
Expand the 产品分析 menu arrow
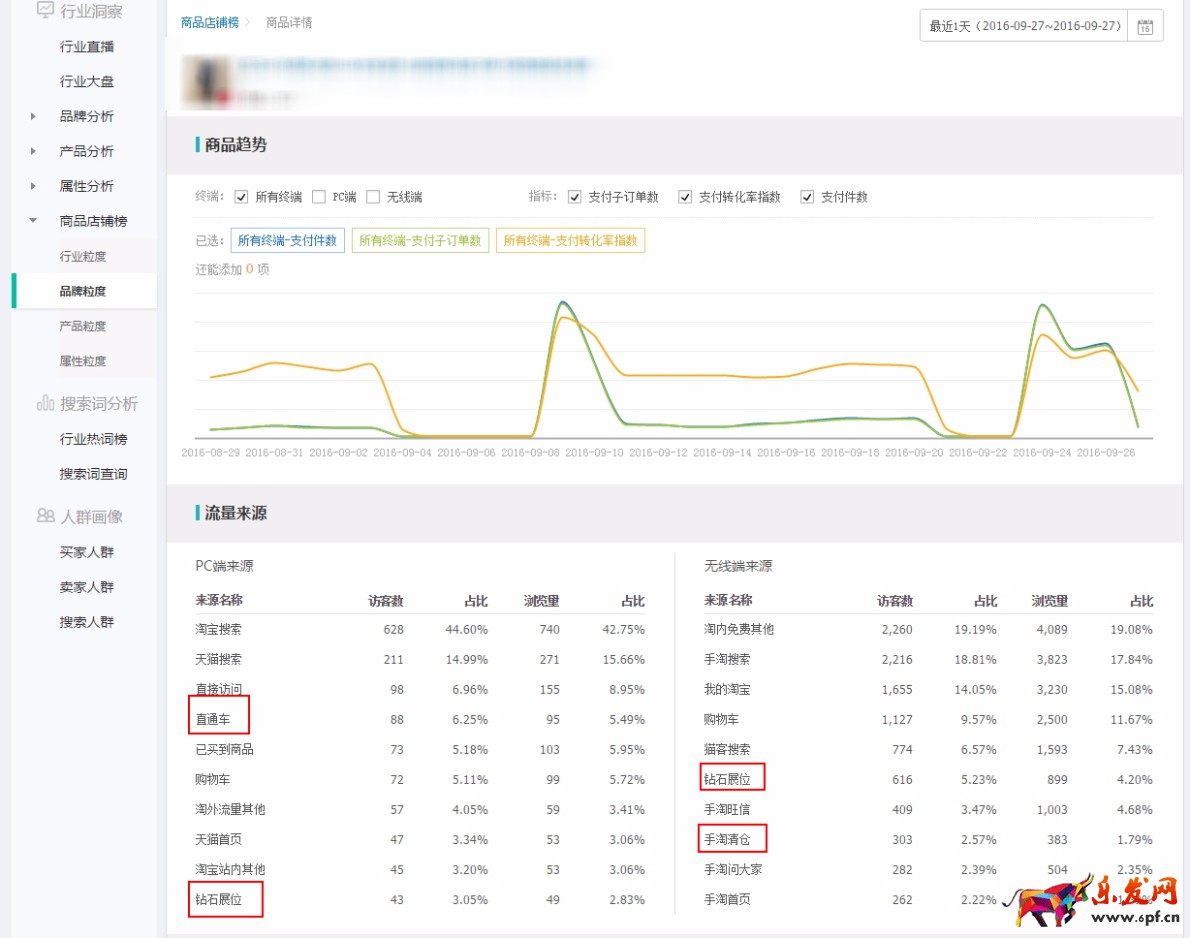33,151
